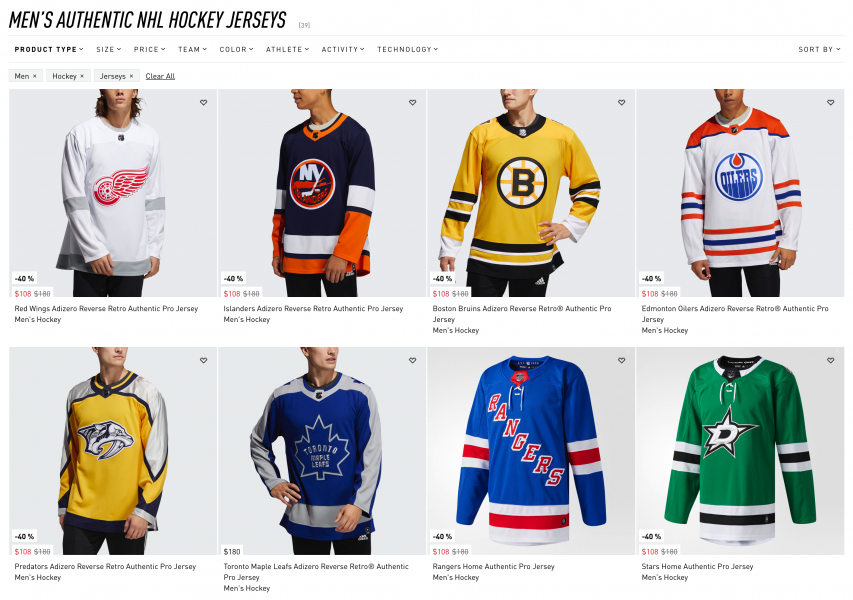This screenshot has width=853, height=600.
Task: Click the heart icon on the Predators jersey
Action: [x=203, y=360]
